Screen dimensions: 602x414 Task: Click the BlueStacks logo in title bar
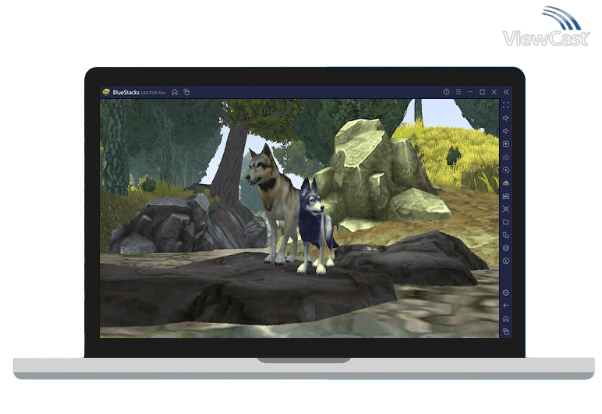tap(106, 92)
